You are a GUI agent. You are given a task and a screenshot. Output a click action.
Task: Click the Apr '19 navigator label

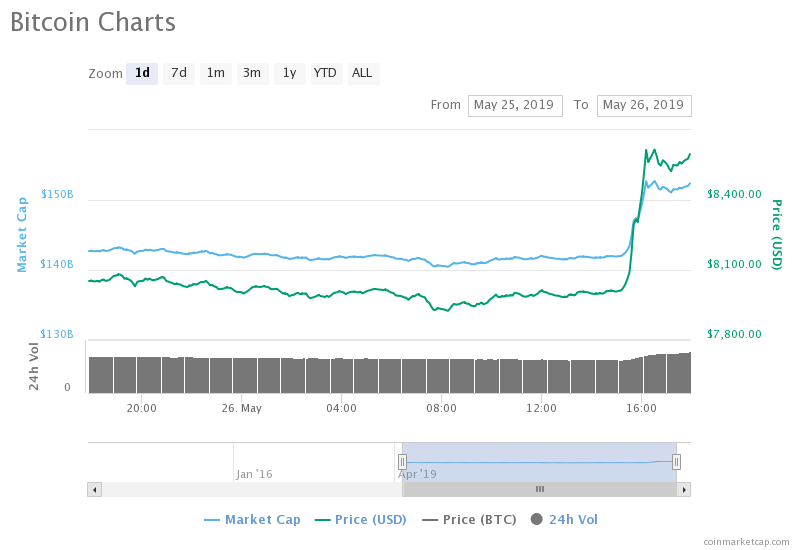(417, 474)
